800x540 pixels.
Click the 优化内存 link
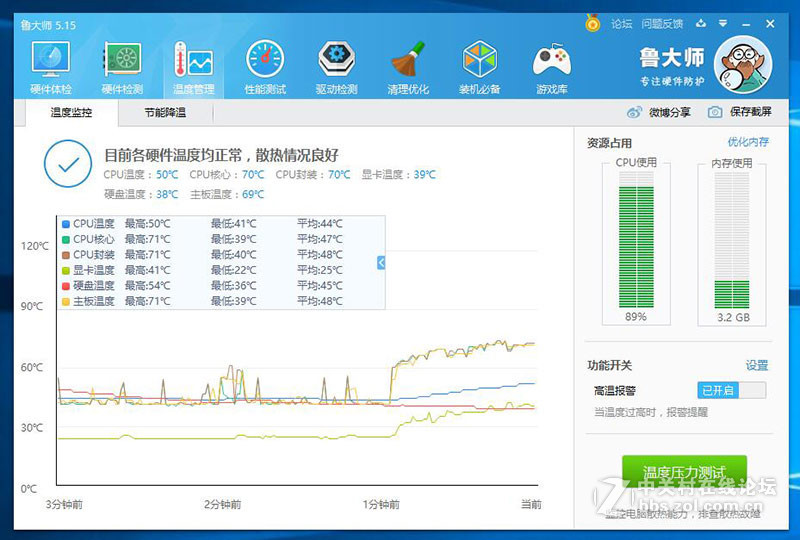tap(748, 142)
